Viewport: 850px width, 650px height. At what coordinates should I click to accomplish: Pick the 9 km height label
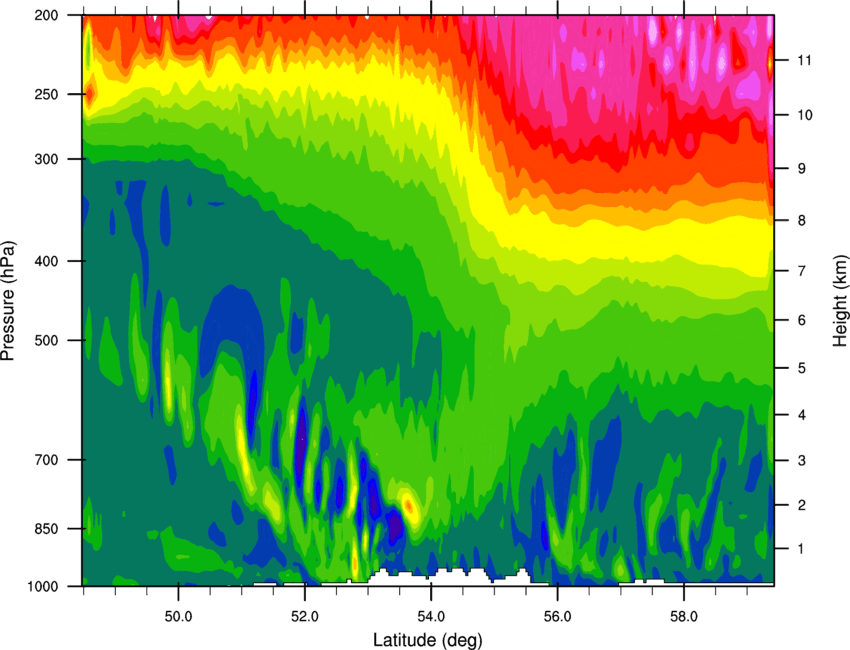(802, 169)
